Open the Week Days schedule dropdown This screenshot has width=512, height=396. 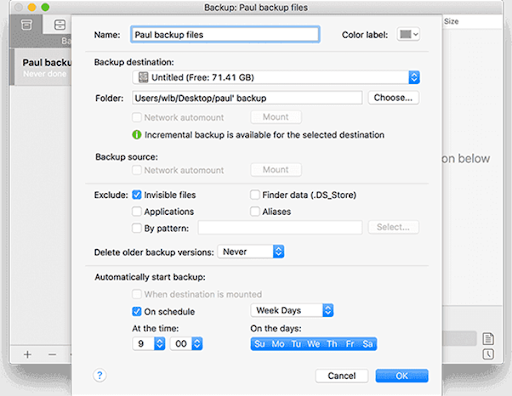[x=292, y=310]
